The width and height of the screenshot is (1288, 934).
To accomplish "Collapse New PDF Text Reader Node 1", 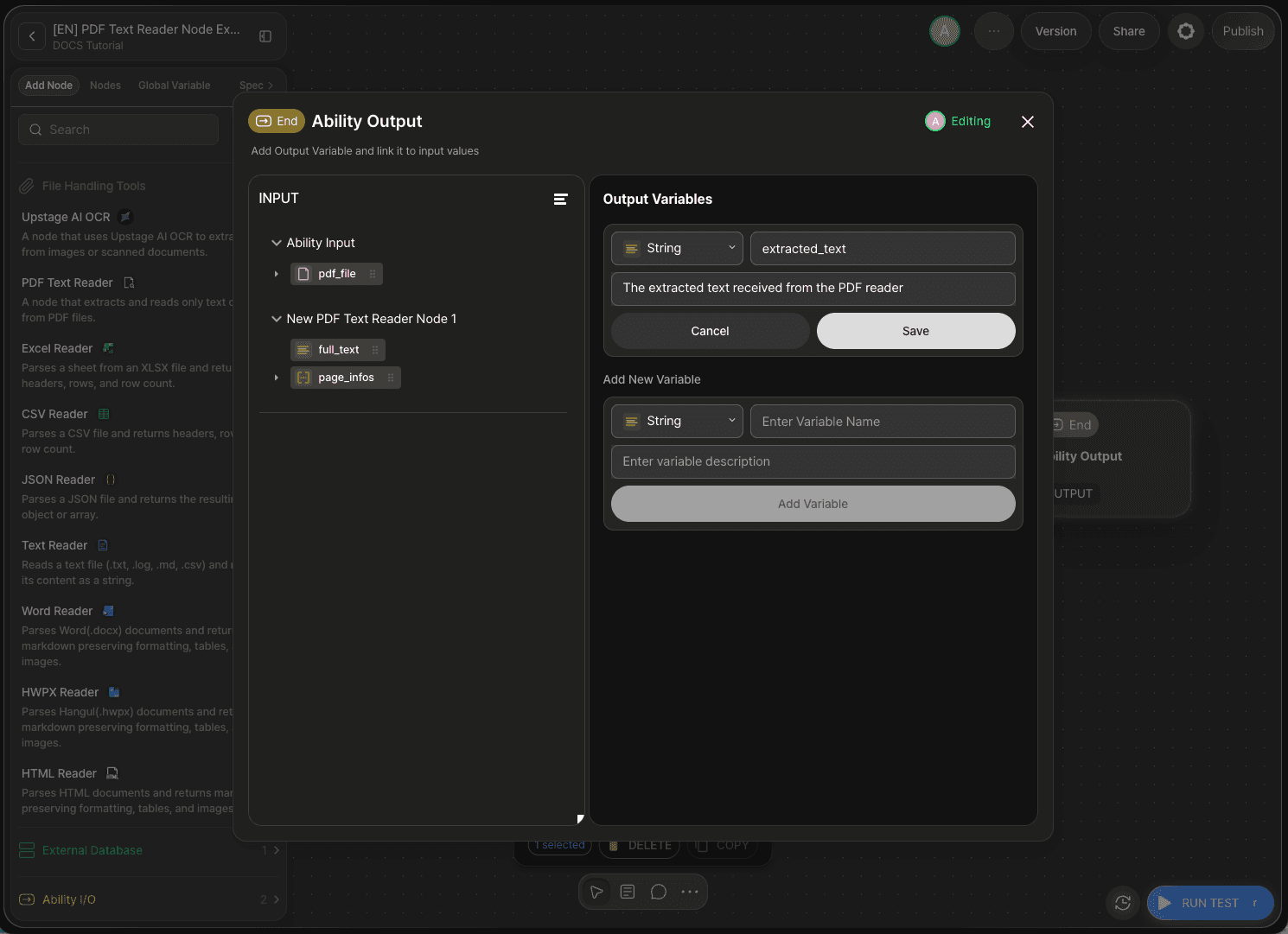I will (x=277, y=319).
